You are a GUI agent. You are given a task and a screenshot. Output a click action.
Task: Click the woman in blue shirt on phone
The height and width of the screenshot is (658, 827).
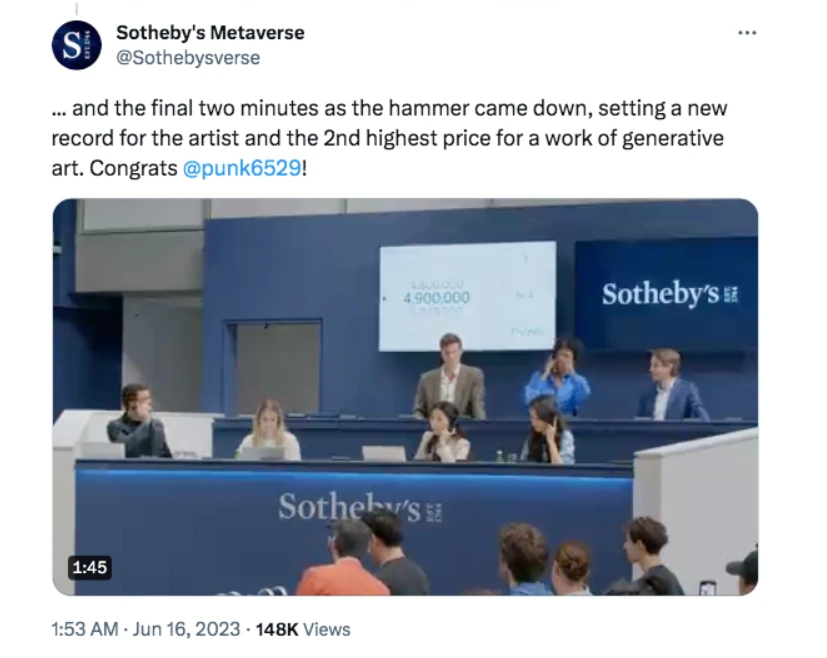point(559,375)
